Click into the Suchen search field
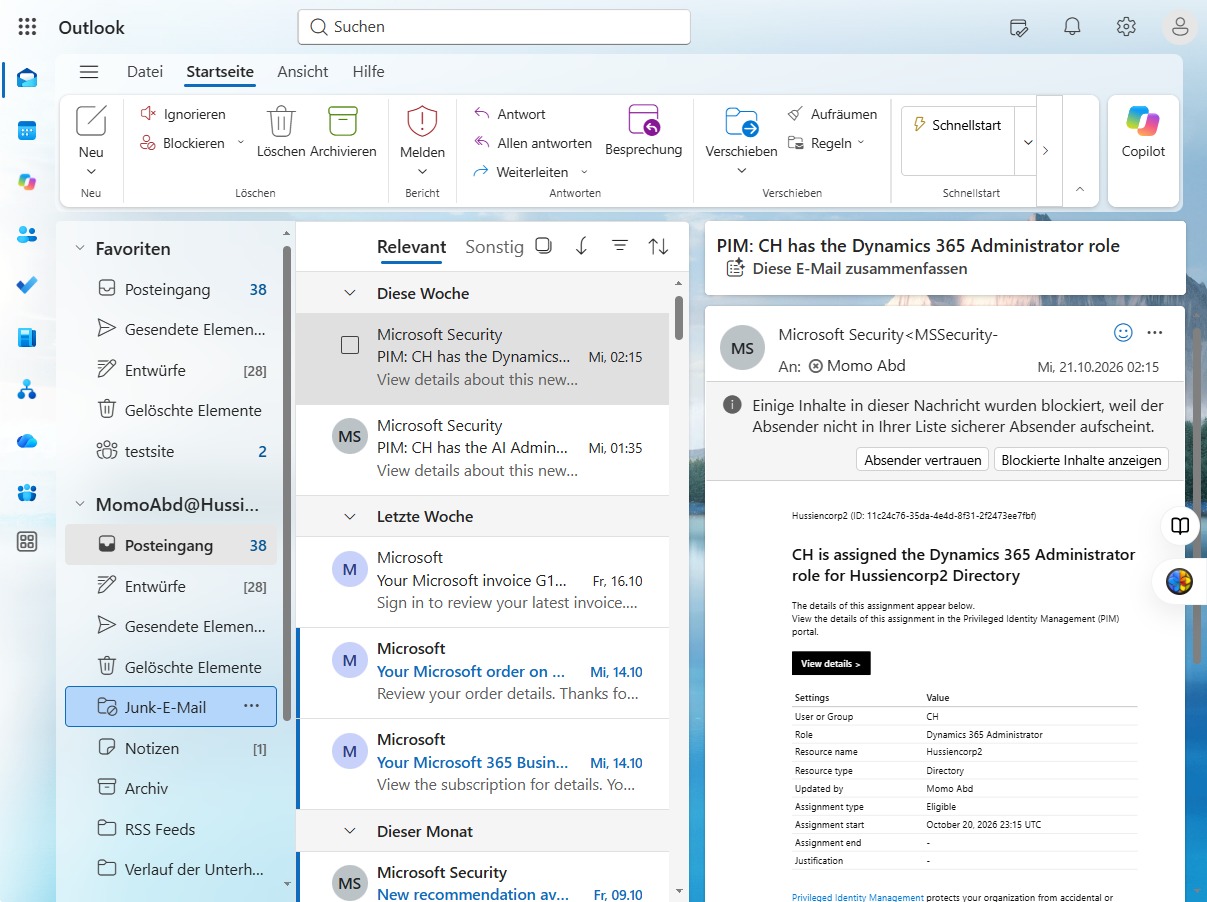Screen dimensions: 1207x902 pyautogui.click(x=494, y=27)
